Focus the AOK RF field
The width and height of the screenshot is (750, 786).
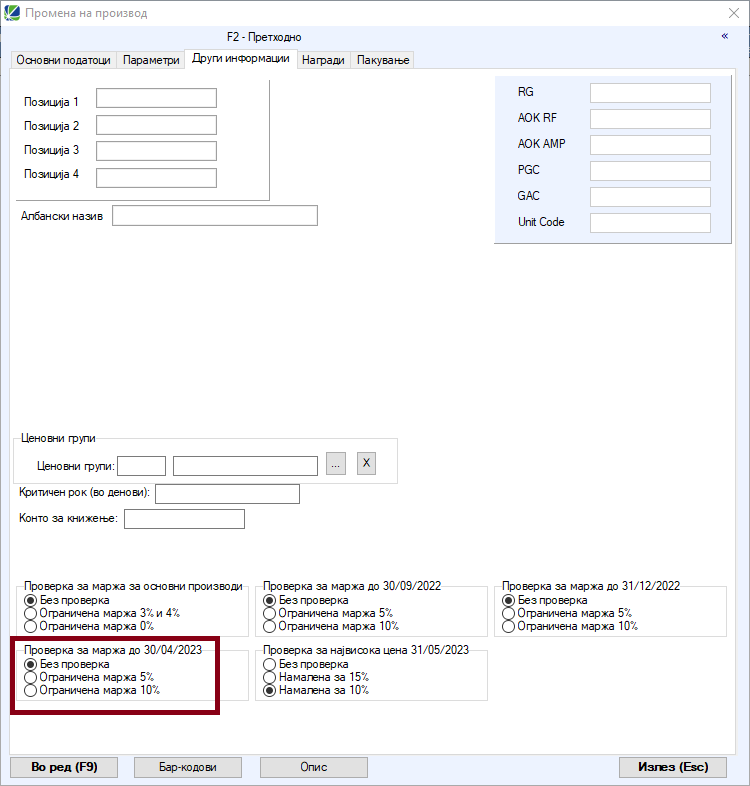[x=650, y=119]
